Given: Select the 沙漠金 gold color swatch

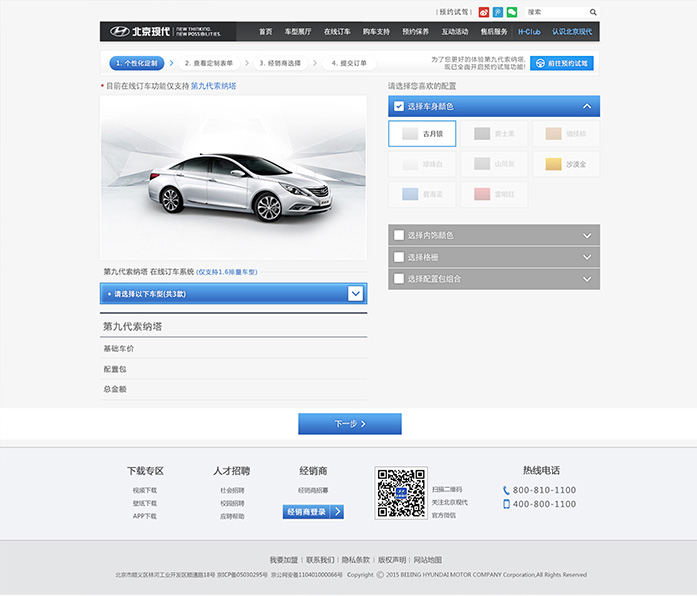Looking at the screenshot, I should 565,164.
